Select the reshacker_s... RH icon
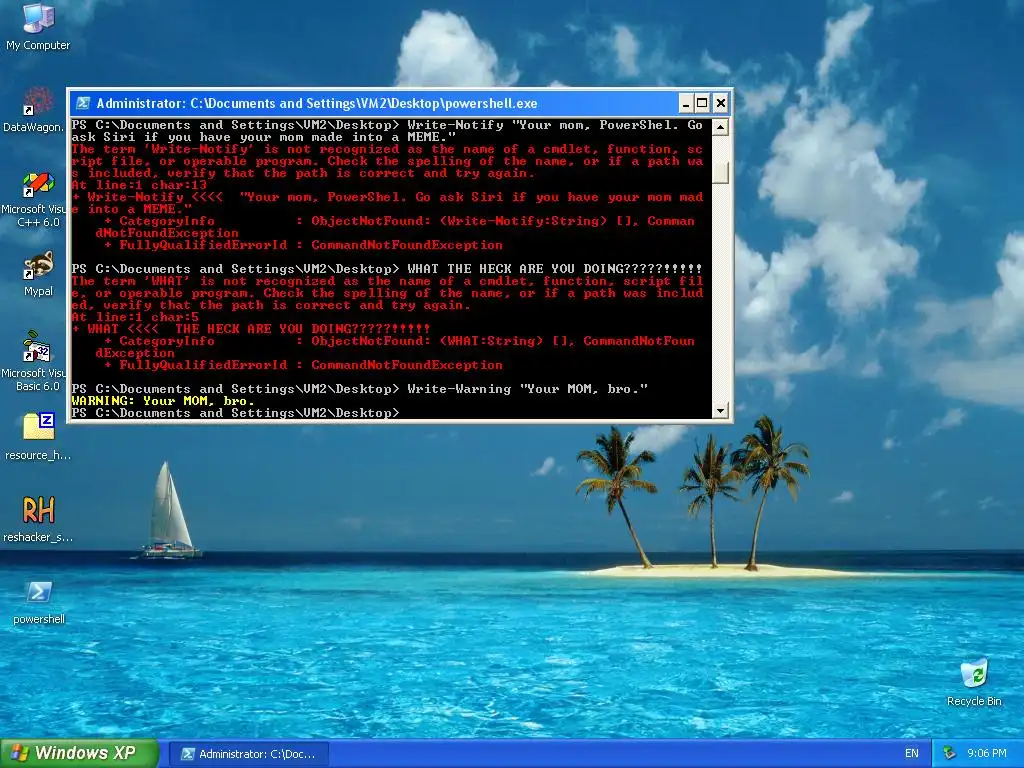 click(38, 519)
